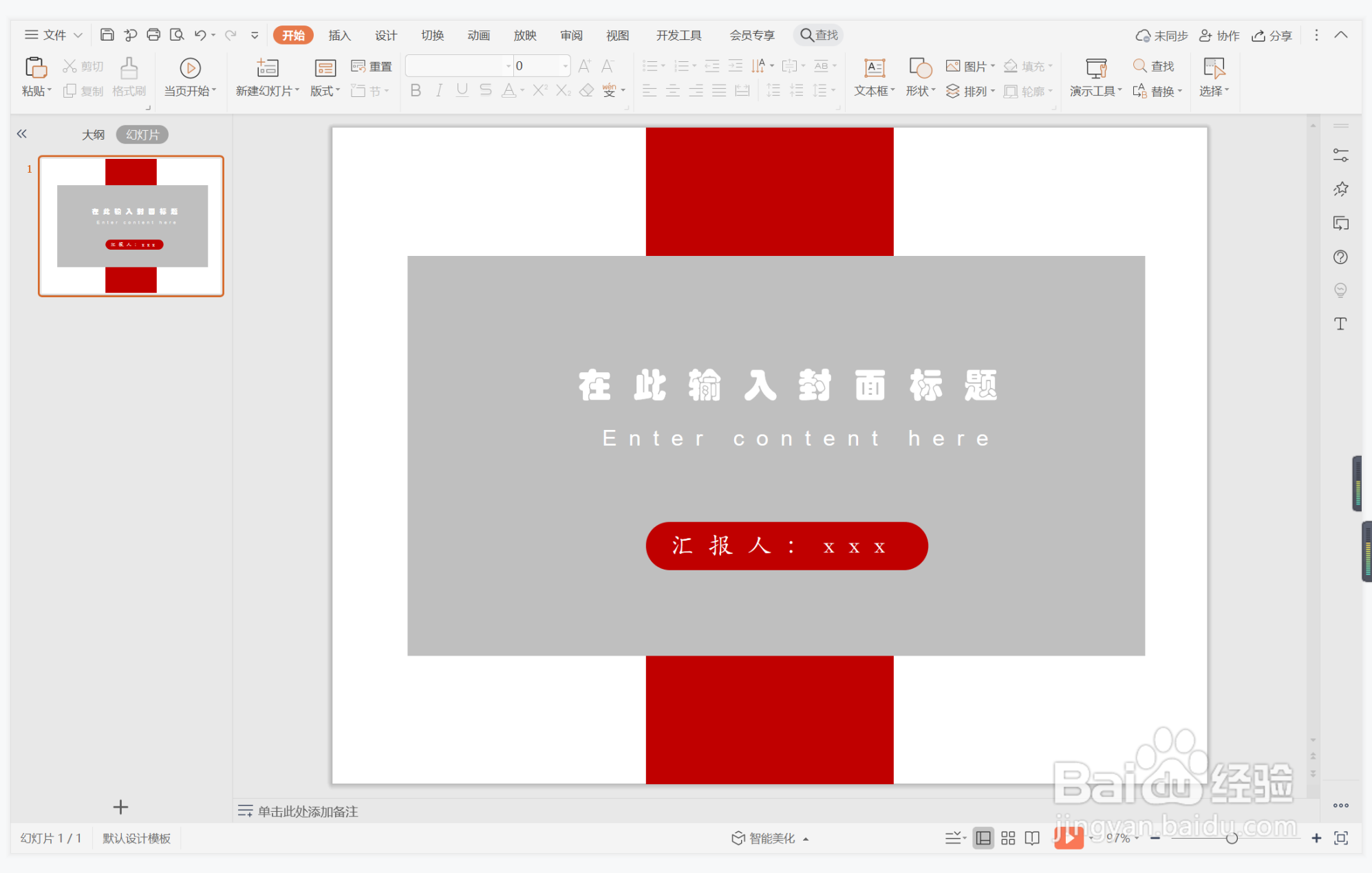The image size is (1372, 873).
Task: Toggle italic formatting
Action: [438, 90]
